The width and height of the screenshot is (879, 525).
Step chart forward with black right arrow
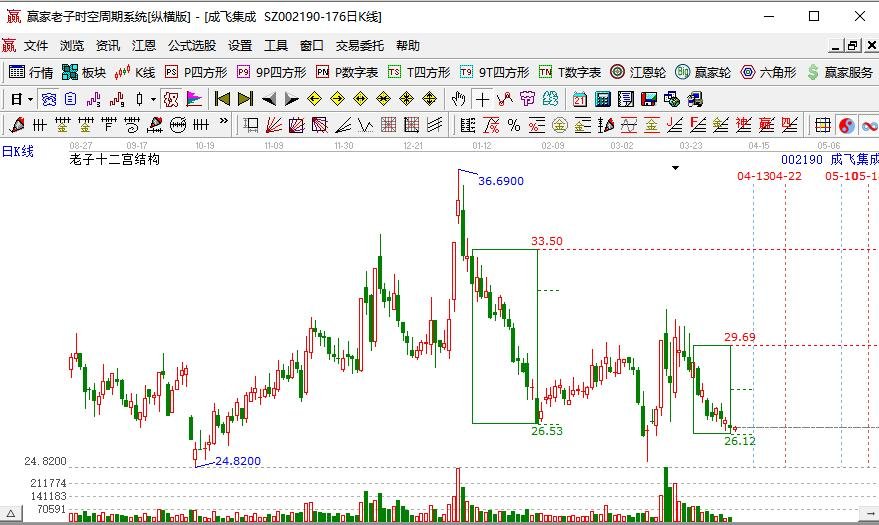[x=292, y=99]
